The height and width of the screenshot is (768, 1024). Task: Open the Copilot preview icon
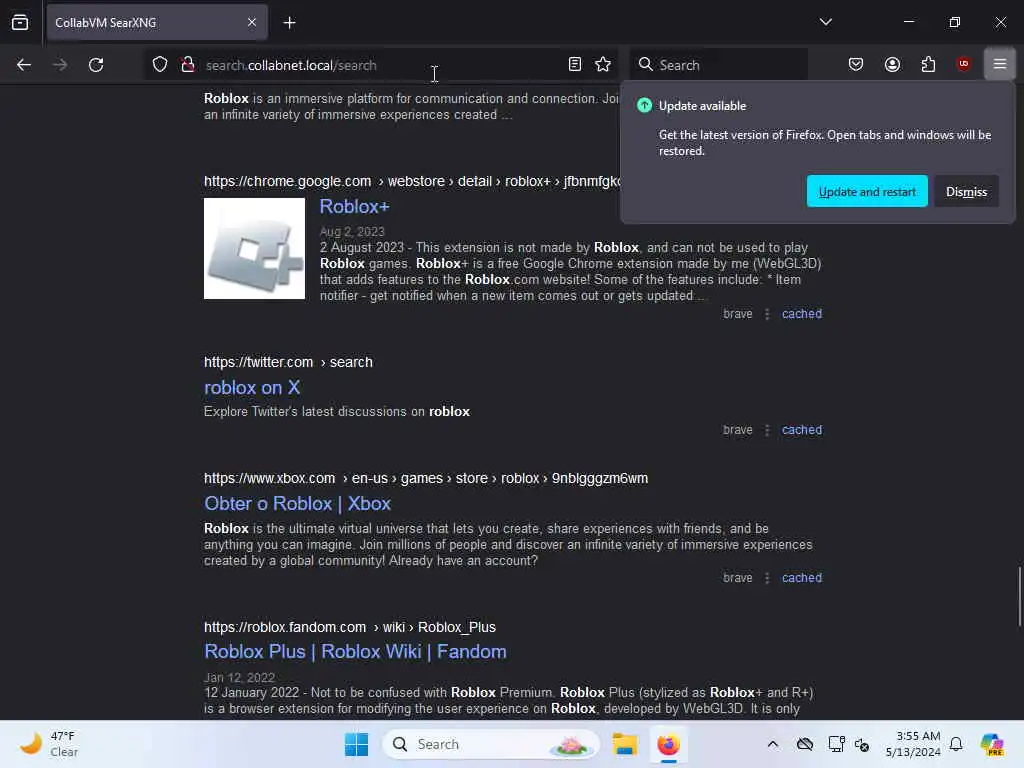[991, 744]
